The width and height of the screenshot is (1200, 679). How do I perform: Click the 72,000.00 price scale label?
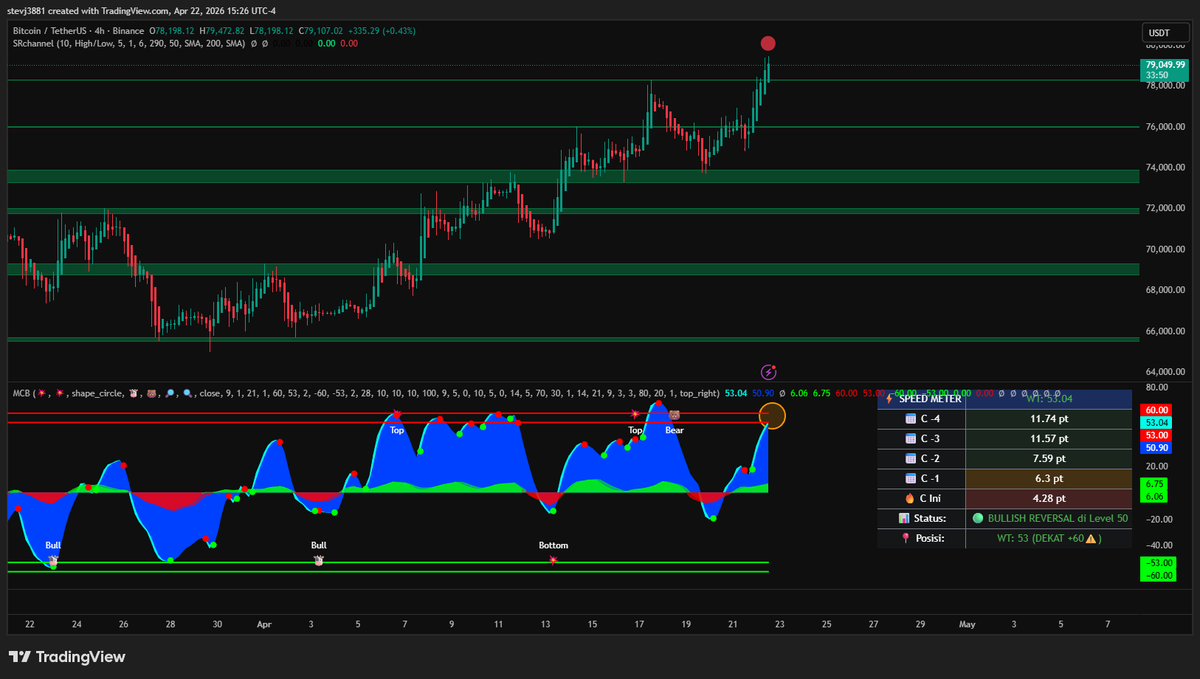coord(1165,209)
